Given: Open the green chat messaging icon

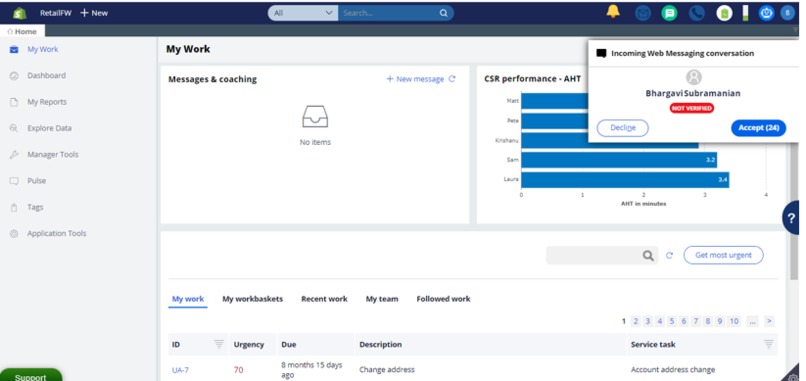Looking at the screenshot, I should point(669,13).
